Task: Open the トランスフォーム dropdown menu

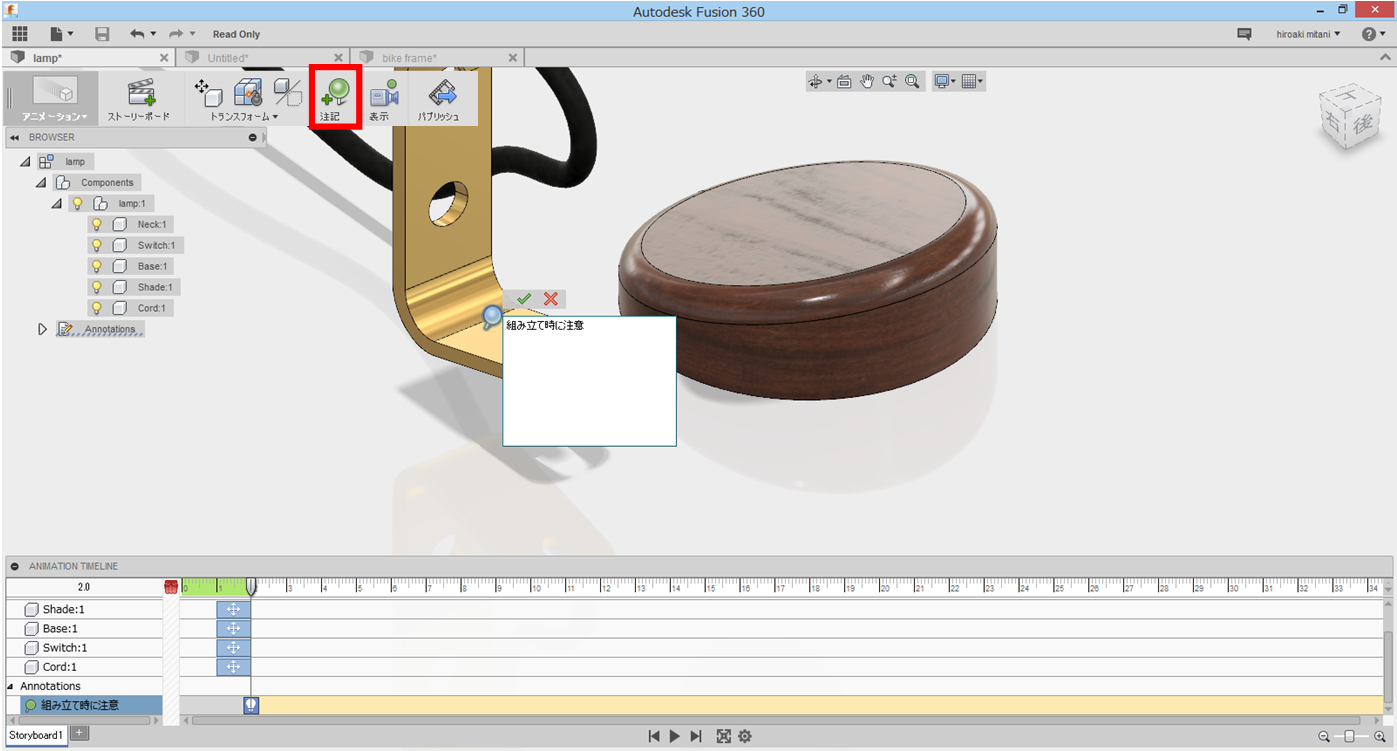Action: pyautogui.click(x=274, y=116)
